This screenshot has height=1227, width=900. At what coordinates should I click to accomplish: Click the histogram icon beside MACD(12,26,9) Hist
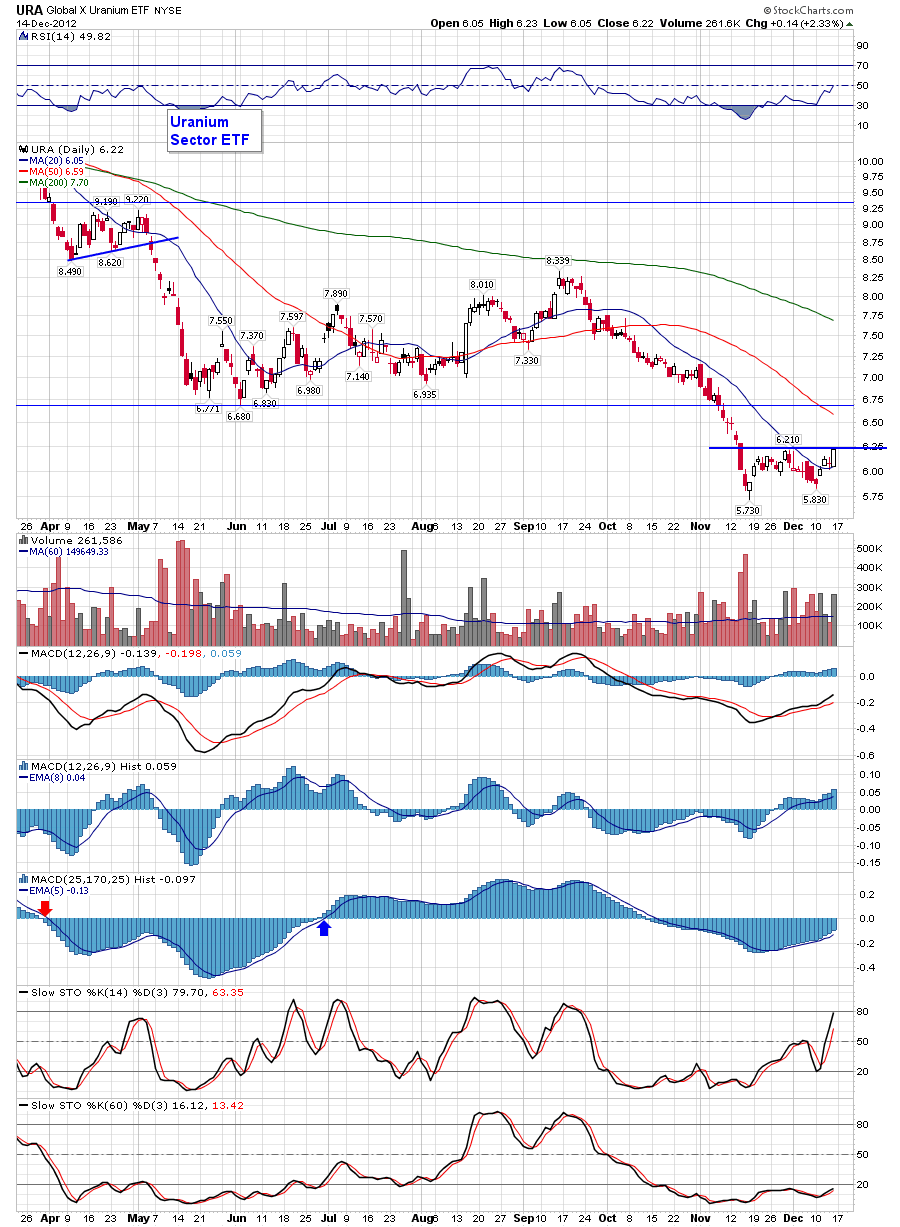(x=22, y=766)
